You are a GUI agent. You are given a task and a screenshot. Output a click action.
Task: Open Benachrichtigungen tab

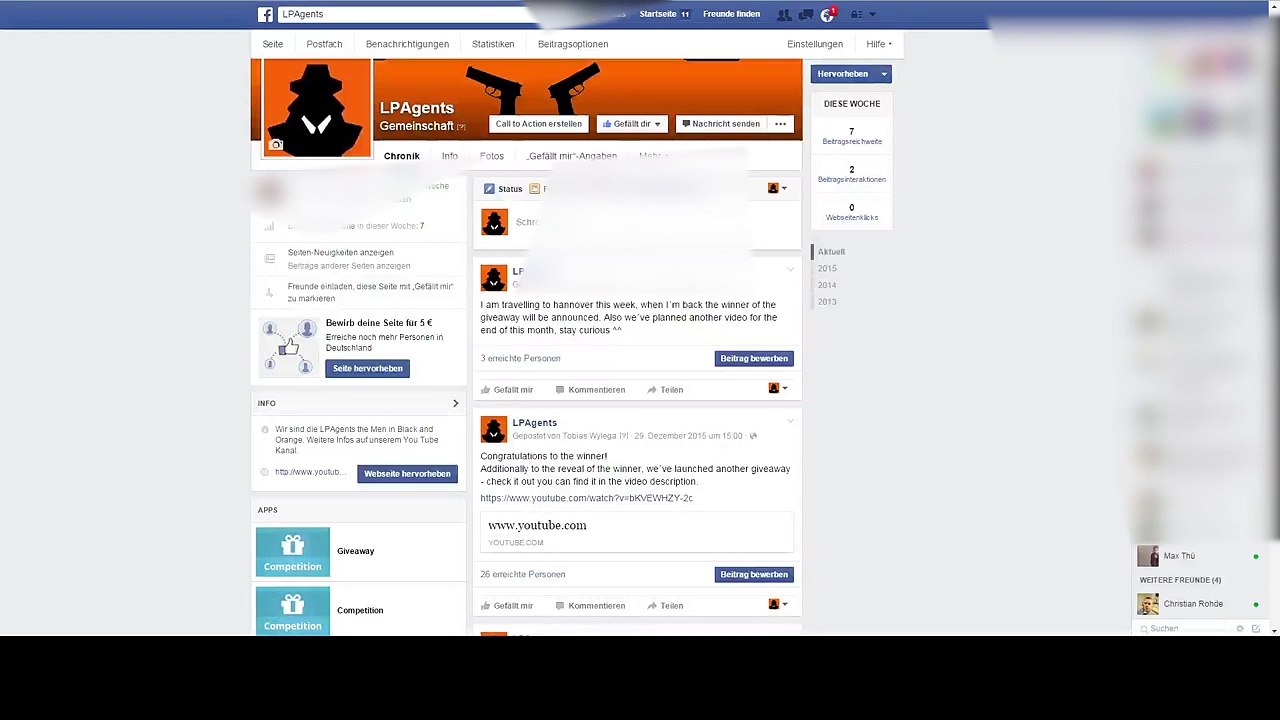coord(407,44)
